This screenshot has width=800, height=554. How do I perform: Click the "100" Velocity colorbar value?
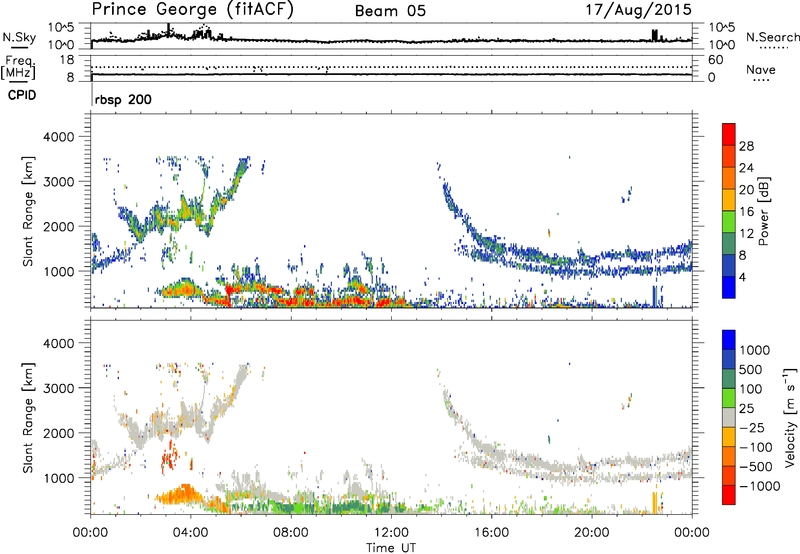[x=751, y=389]
